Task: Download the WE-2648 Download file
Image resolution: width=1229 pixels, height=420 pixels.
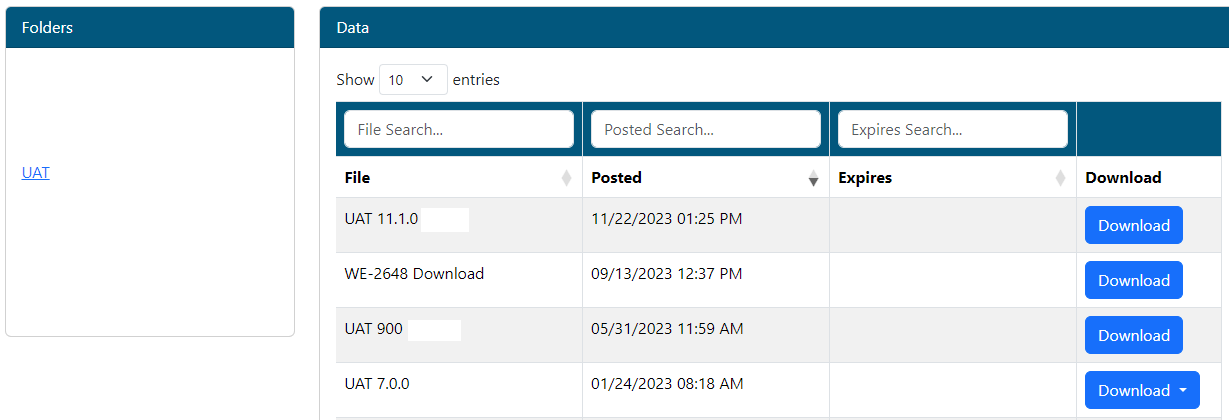Action: pyautogui.click(x=1133, y=281)
